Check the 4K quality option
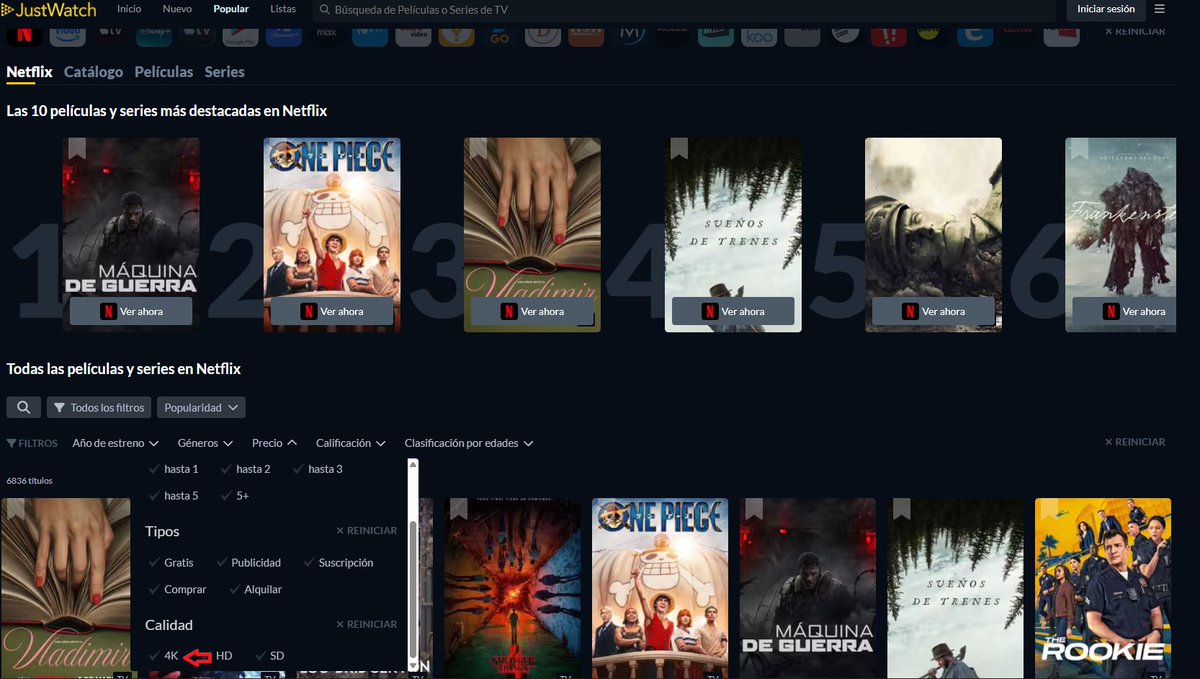This screenshot has height=679, width=1200. [163, 656]
